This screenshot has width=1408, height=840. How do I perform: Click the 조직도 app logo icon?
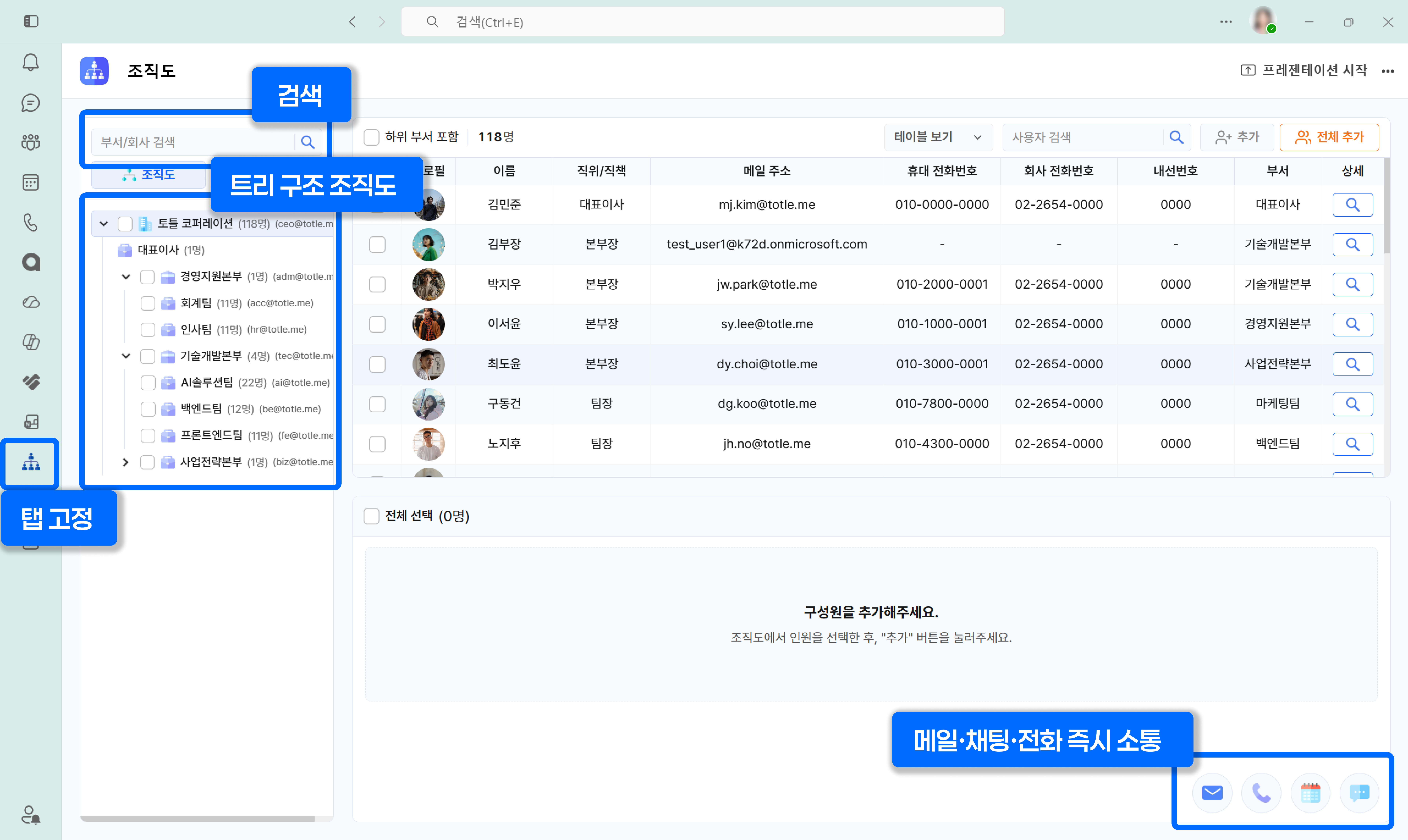[x=94, y=71]
